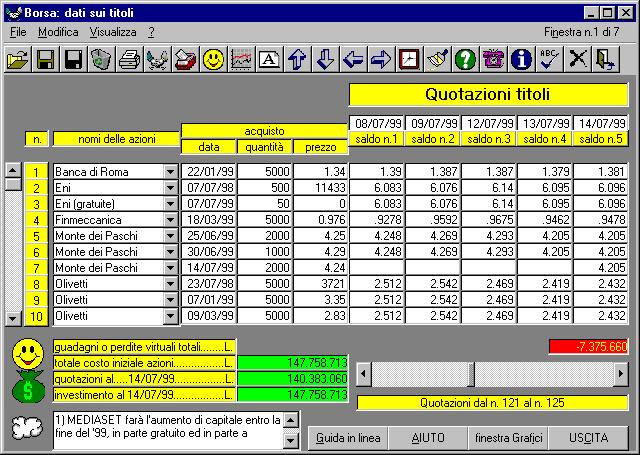Image resolution: width=640 pixels, height=455 pixels.
Task: Click the paintbrush icon in the toolbar
Action: click(437, 60)
